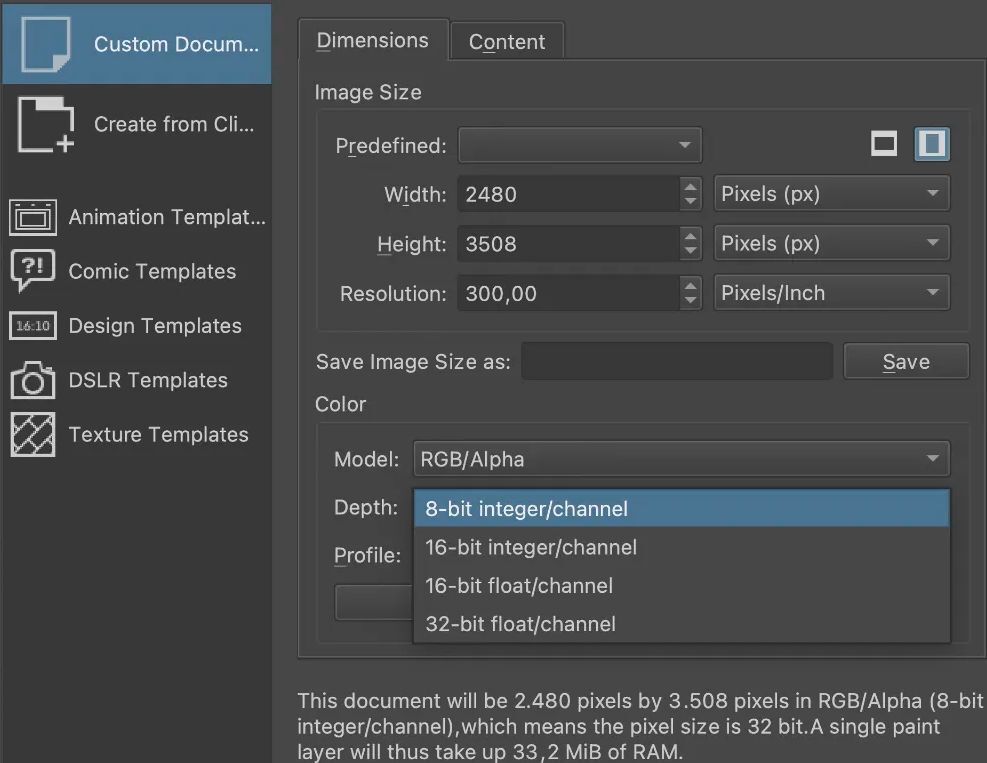Increase Height using the stepper arrow

[690, 238]
